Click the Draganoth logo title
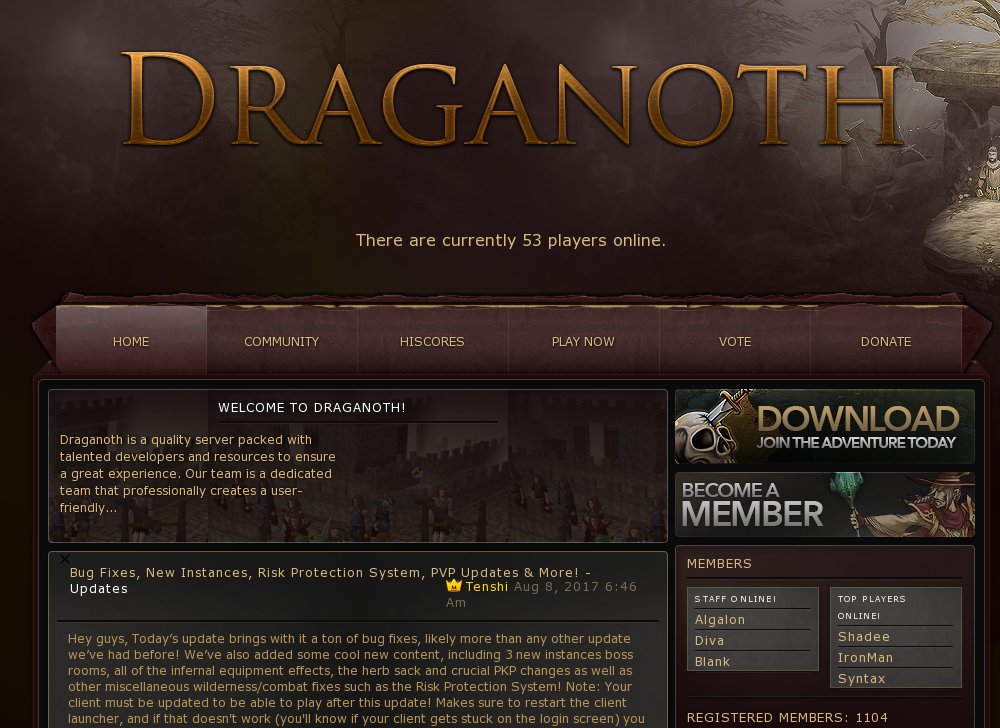The height and width of the screenshot is (728, 1000). pos(512,99)
